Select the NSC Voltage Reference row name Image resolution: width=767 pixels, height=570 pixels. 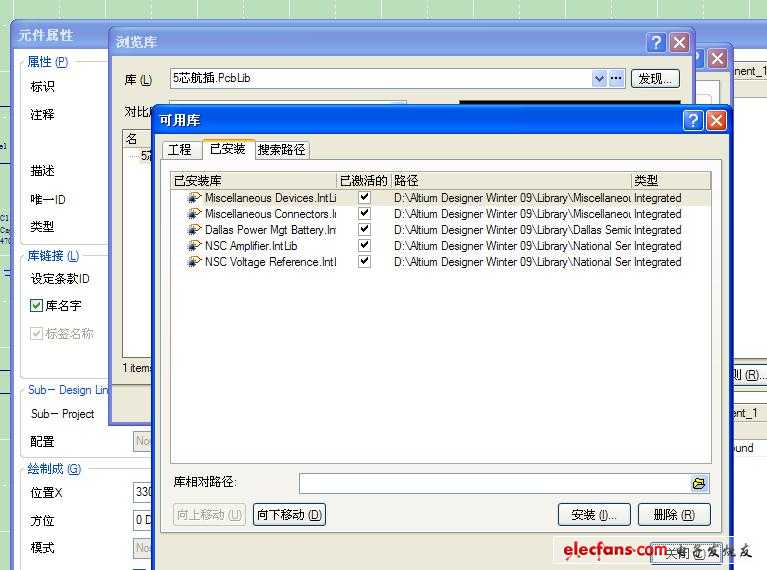click(271, 262)
